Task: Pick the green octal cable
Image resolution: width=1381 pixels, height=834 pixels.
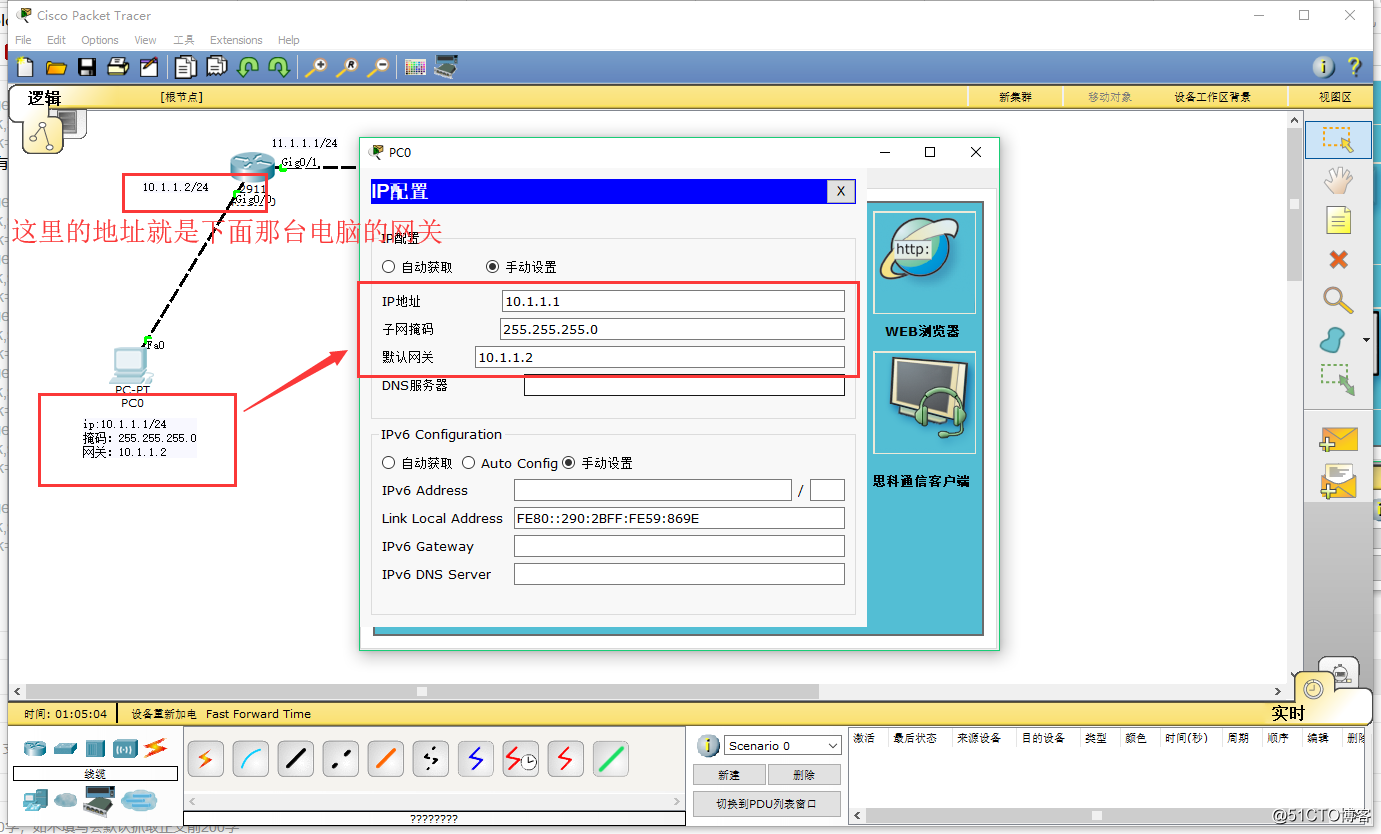Action: point(611,760)
